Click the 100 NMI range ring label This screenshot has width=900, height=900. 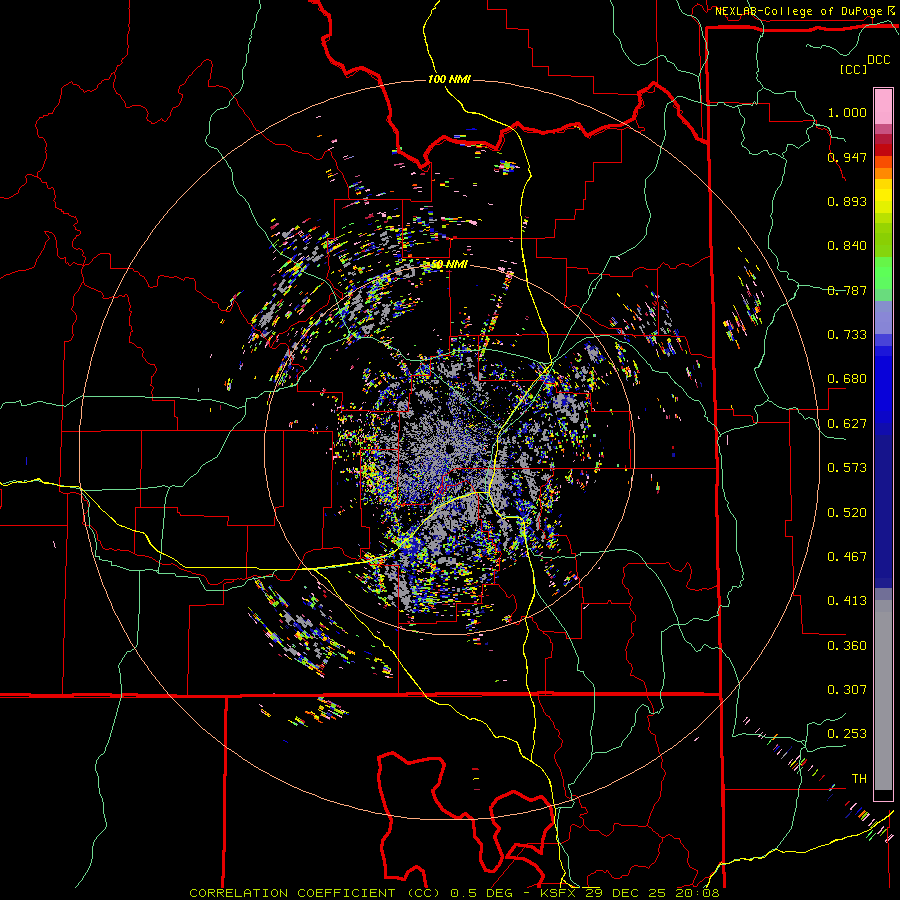[449, 79]
